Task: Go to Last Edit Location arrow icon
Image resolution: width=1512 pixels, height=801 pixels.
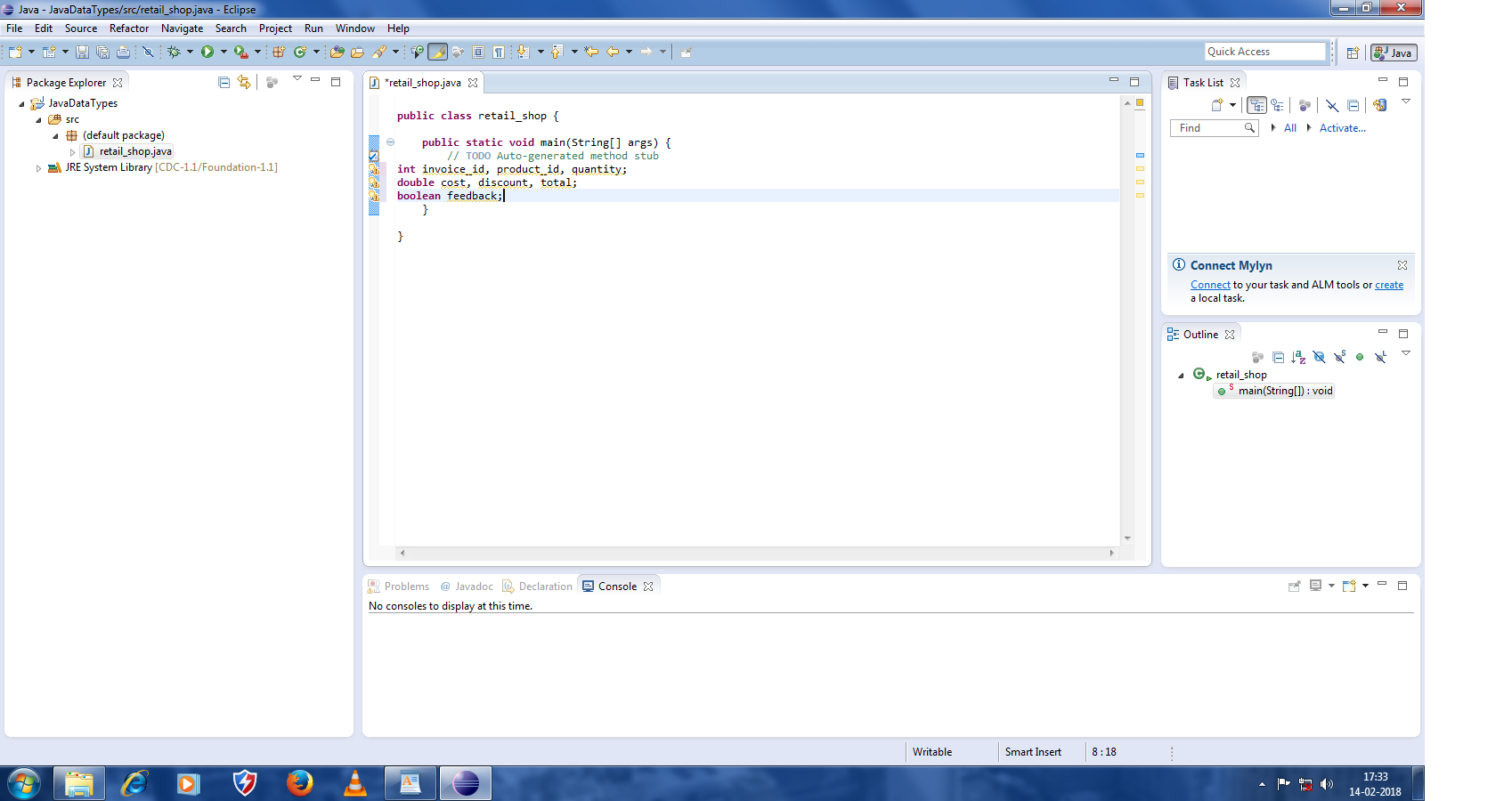Action: click(590, 52)
